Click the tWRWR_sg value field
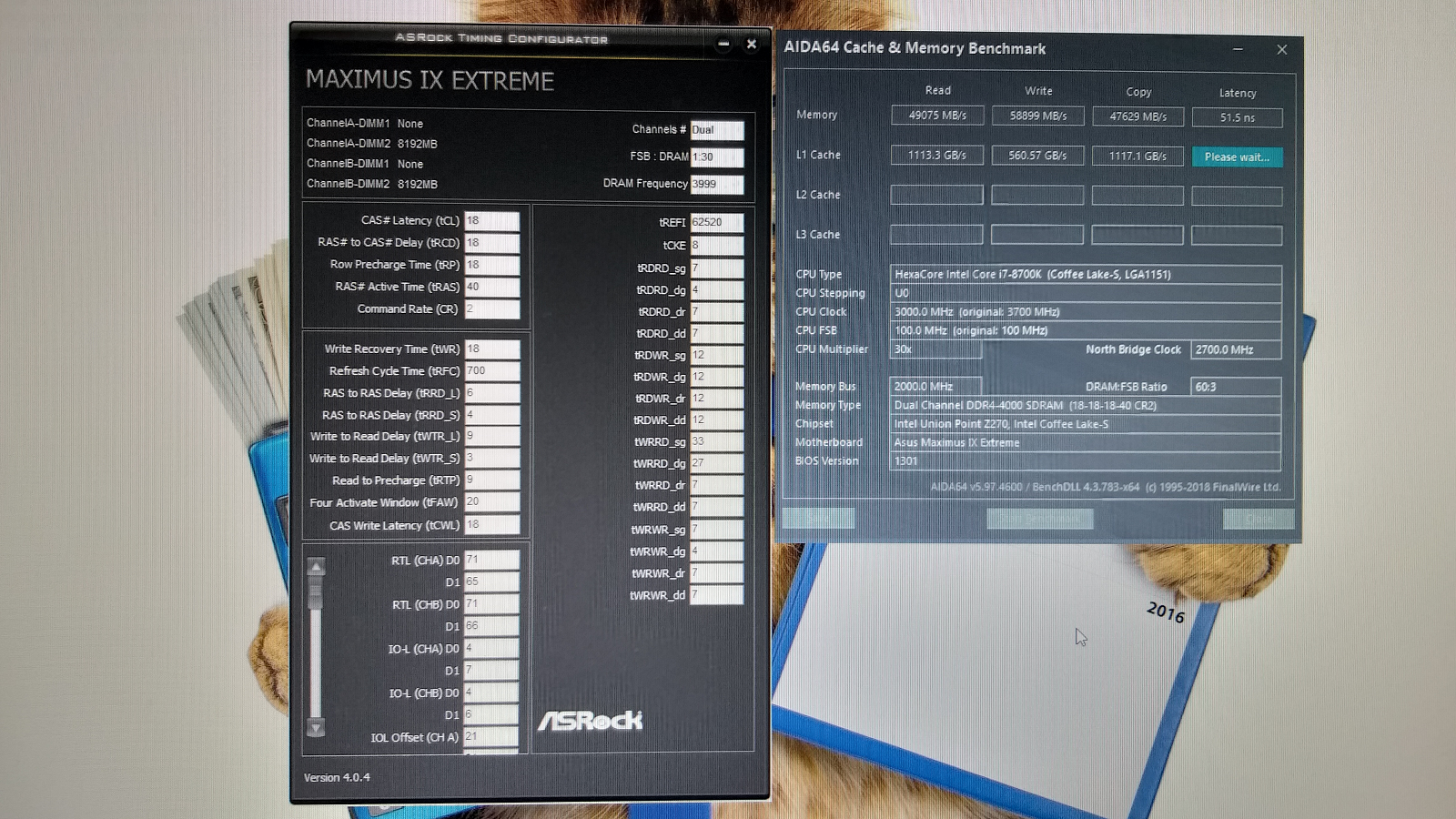This screenshot has width=1456, height=819. tap(717, 530)
